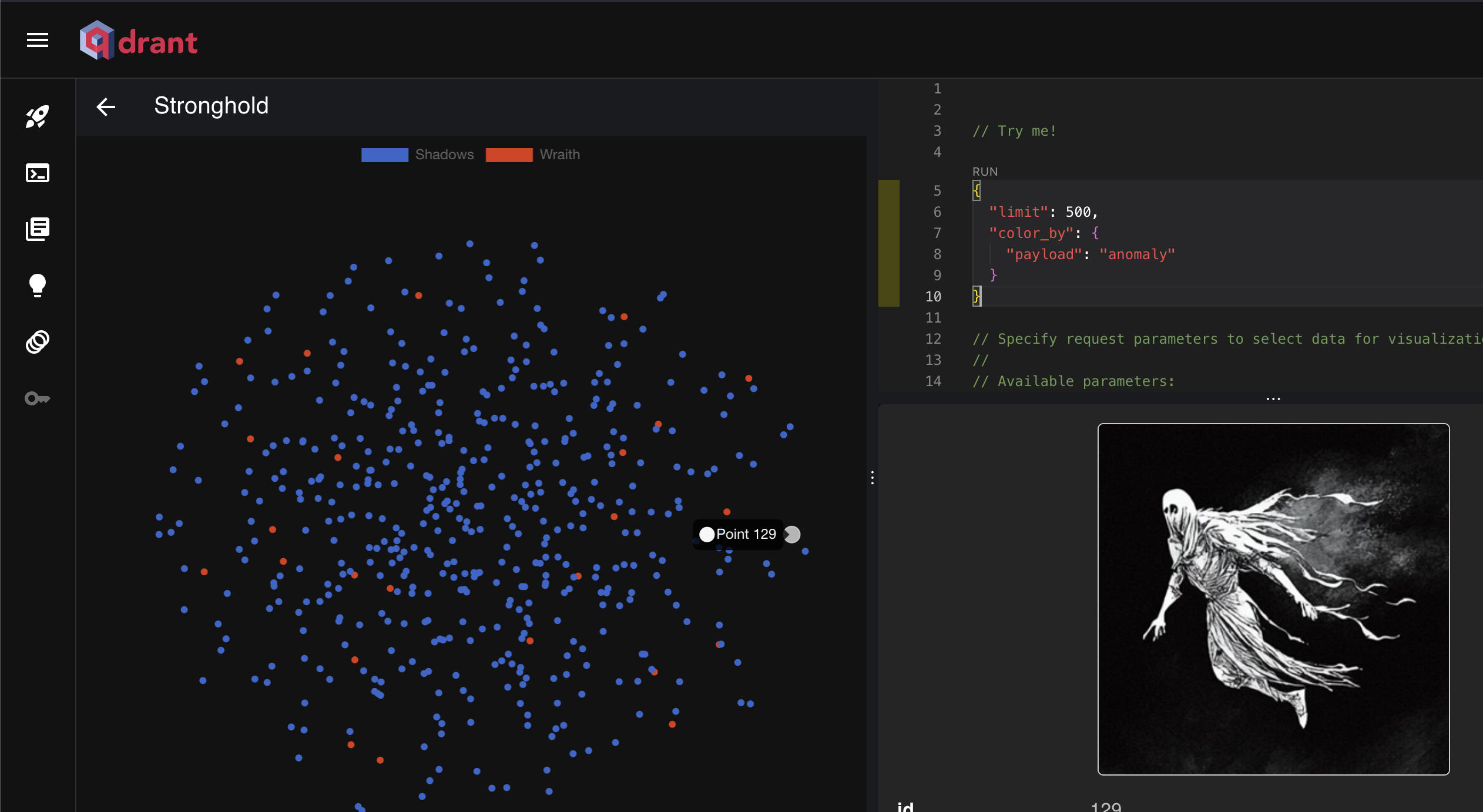Click the '// Available parameters:' comment line
Image resolution: width=1483 pixels, height=812 pixels.
pyautogui.click(x=1073, y=381)
